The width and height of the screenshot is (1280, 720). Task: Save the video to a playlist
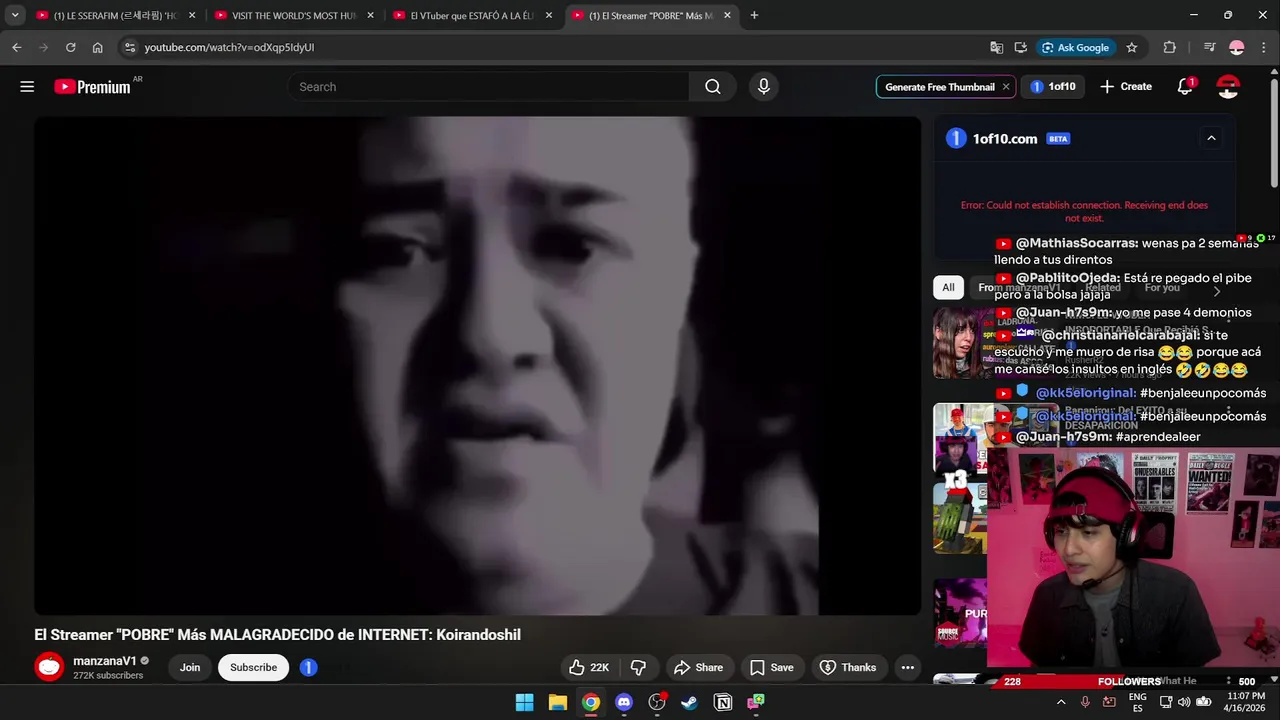(x=771, y=668)
